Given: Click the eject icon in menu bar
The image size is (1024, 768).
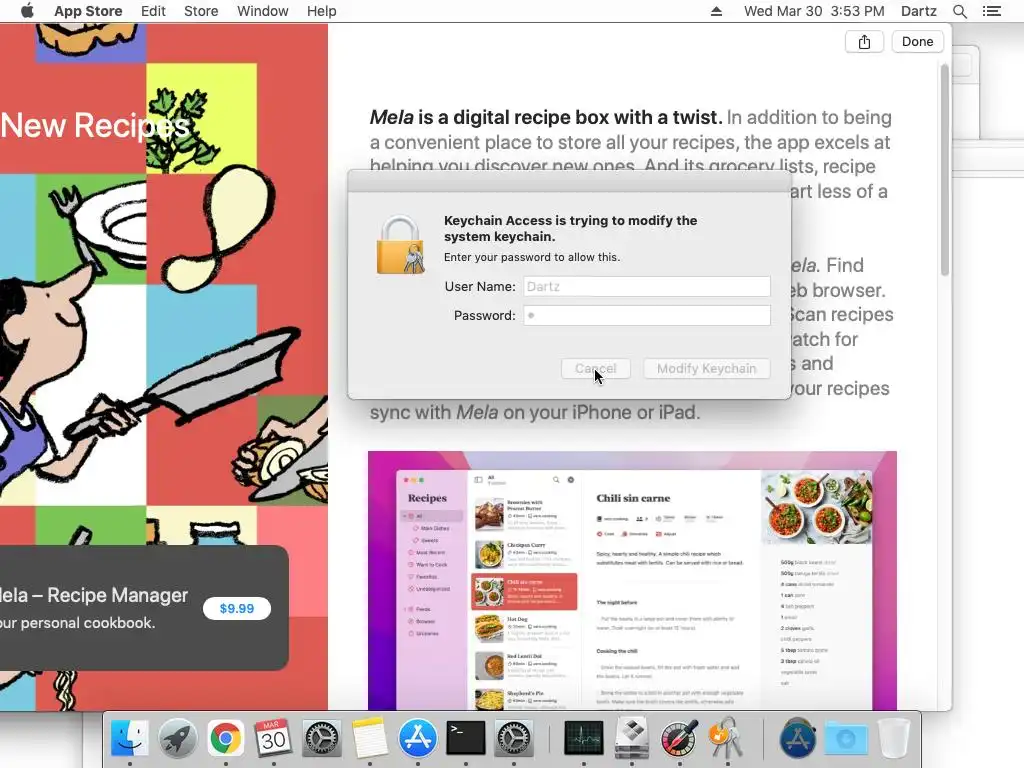Looking at the screenshot, I should point(716,11).
